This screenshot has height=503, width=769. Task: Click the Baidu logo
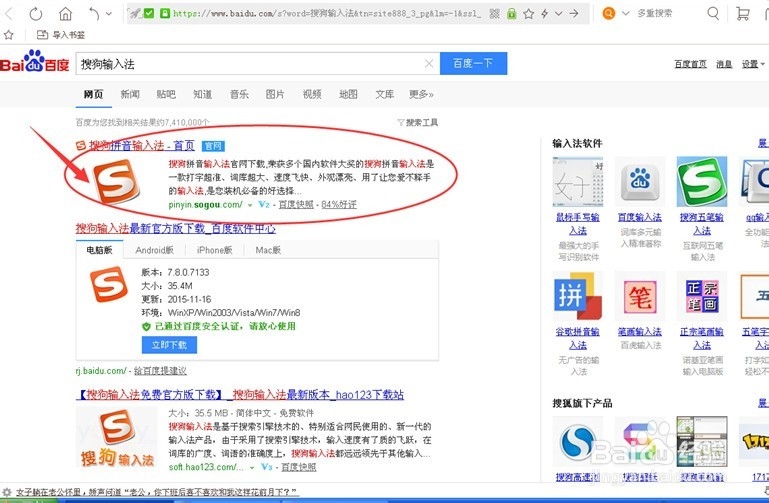coord(35,62)
